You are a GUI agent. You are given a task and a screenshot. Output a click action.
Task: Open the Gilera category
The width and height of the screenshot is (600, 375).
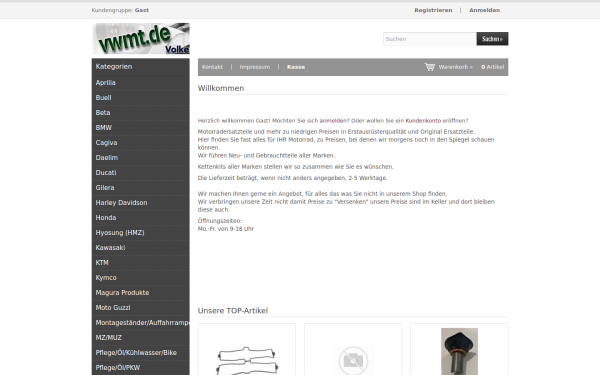click(x=140, y=188)
